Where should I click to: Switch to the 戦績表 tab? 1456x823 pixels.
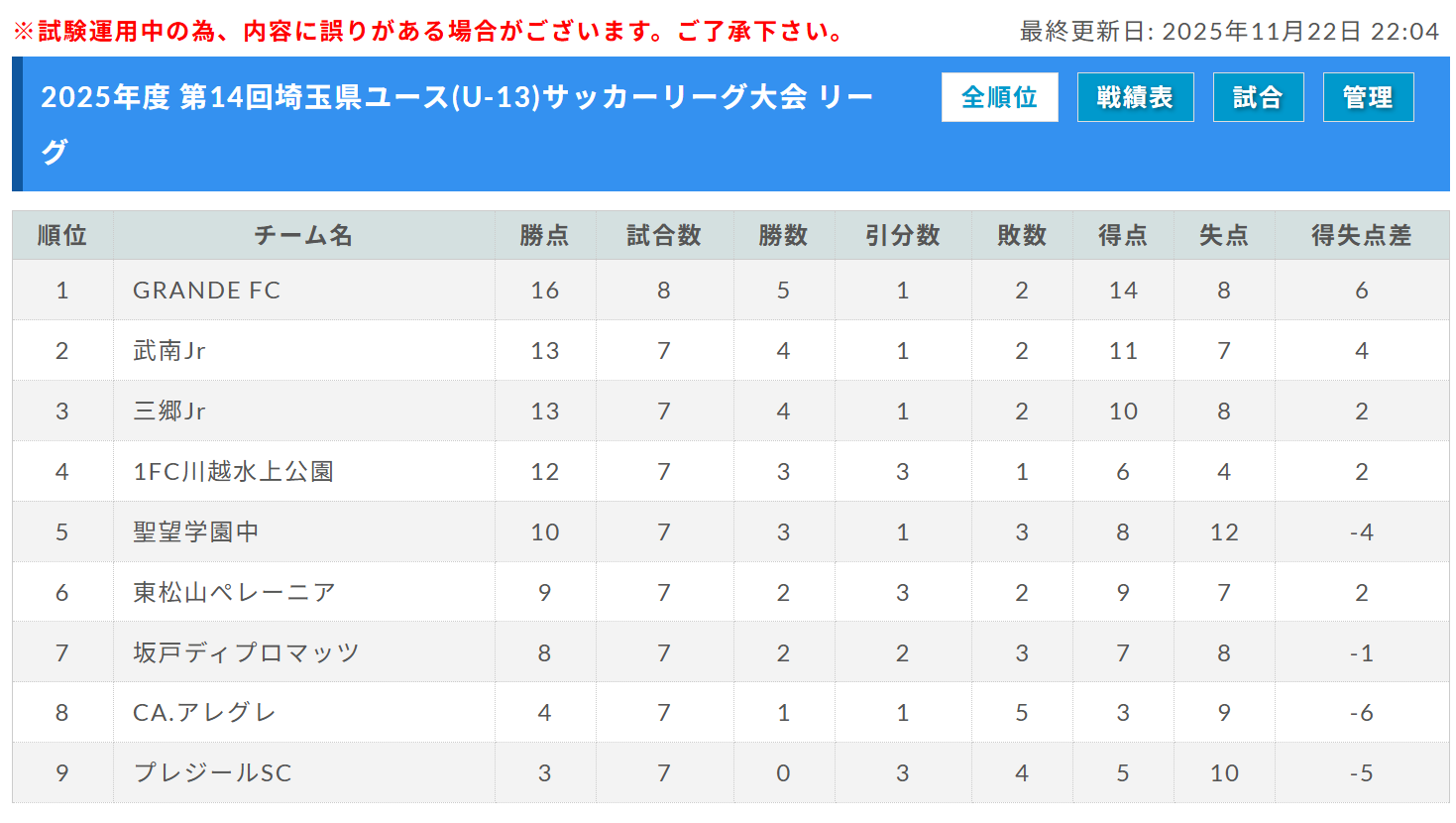[1135, 97]
